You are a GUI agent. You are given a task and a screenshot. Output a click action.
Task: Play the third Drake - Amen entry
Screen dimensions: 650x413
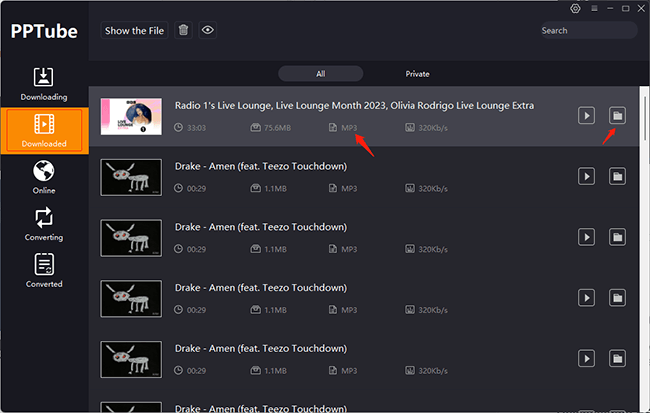click(x=586, y=298)
